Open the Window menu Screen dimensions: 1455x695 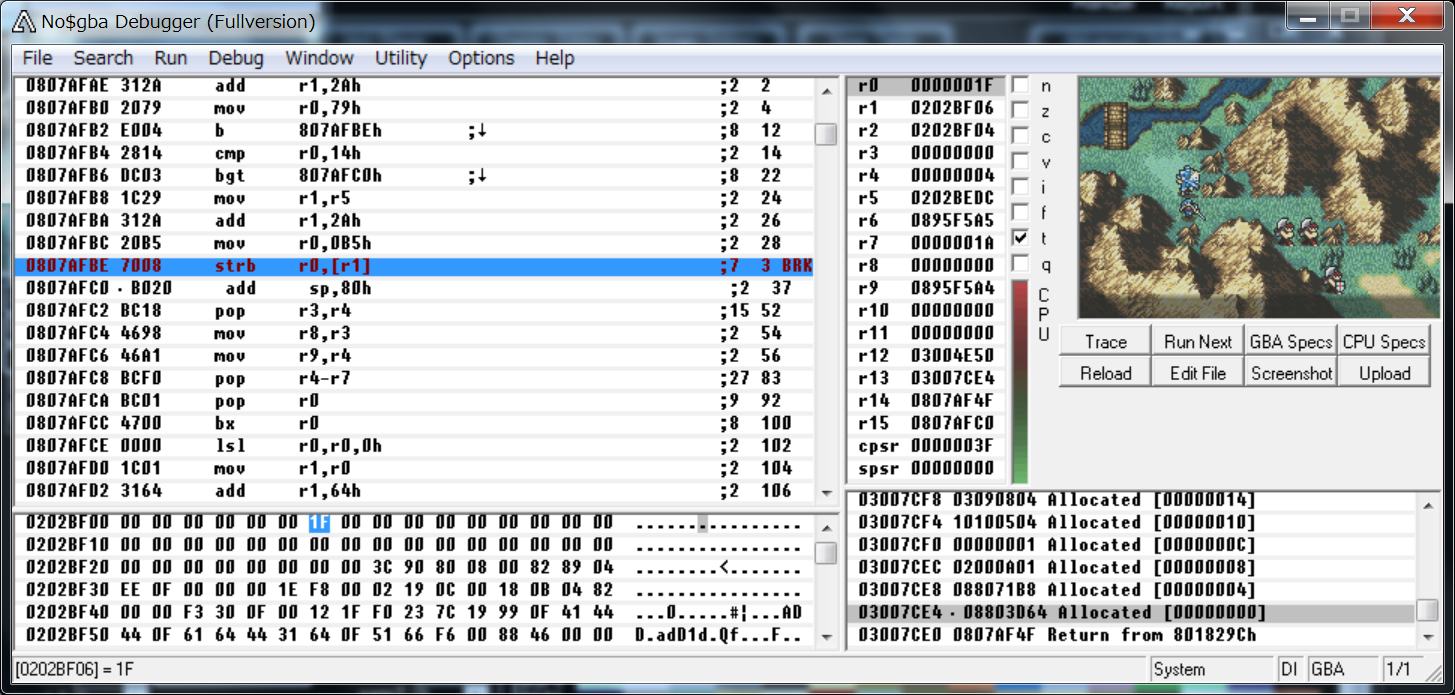coord(319,58)
